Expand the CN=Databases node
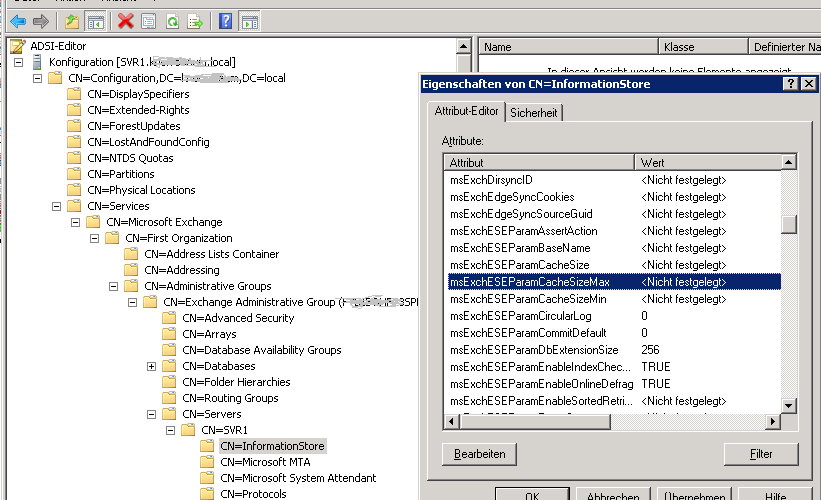821x500 pixels. (x=151, y=366)
